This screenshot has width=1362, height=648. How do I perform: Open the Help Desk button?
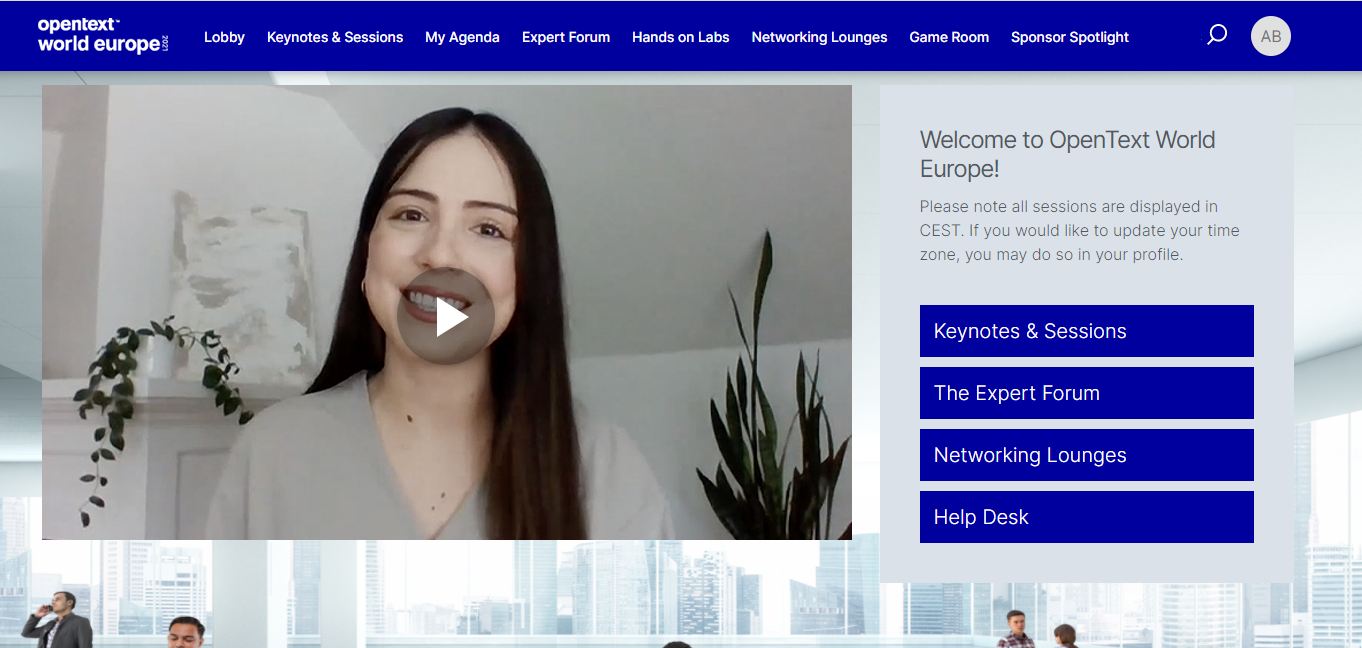pos(1087,517)
